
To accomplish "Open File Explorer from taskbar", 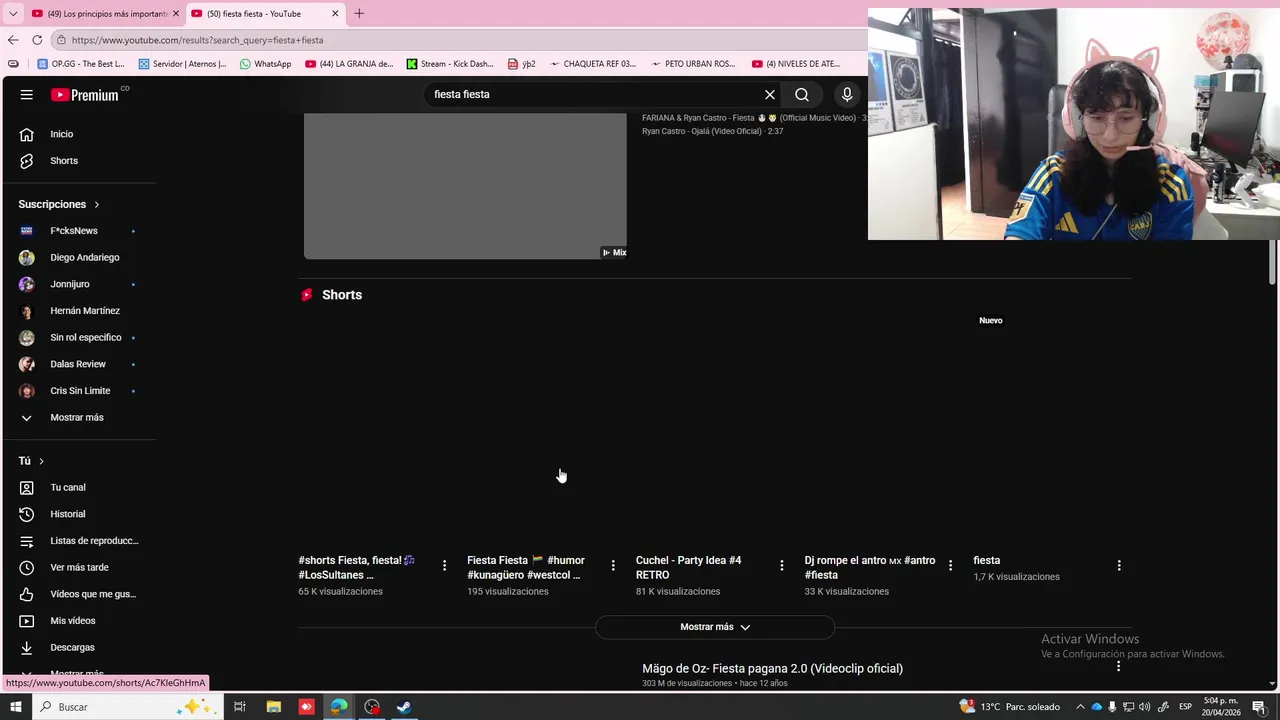I will tap(273, 707).
